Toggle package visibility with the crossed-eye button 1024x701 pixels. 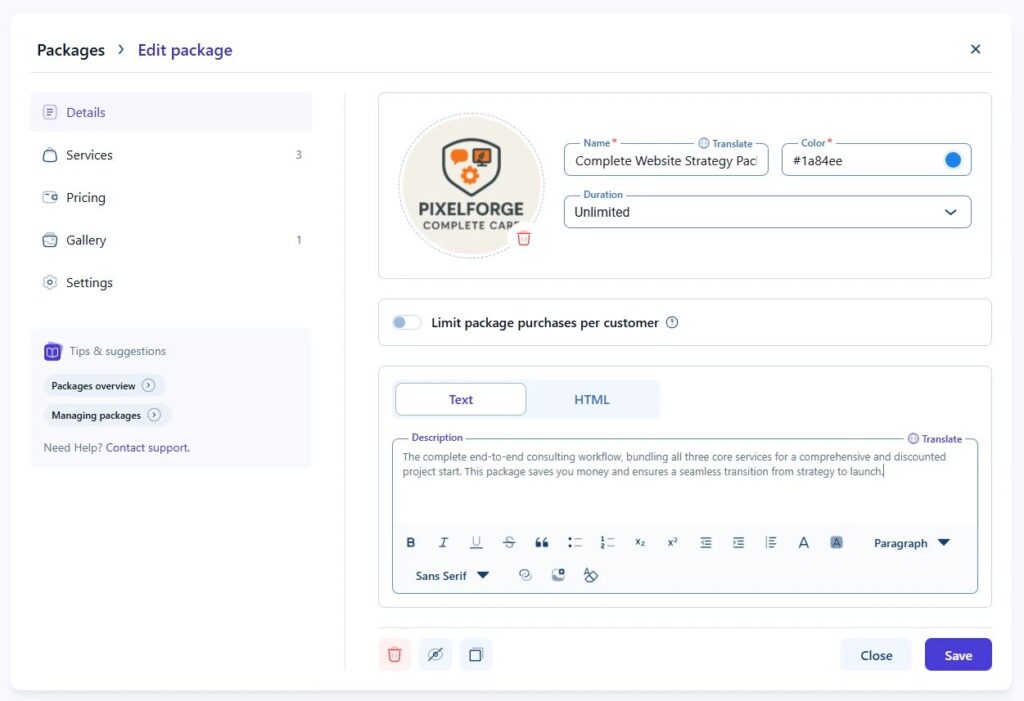click(x=435, y=655)
